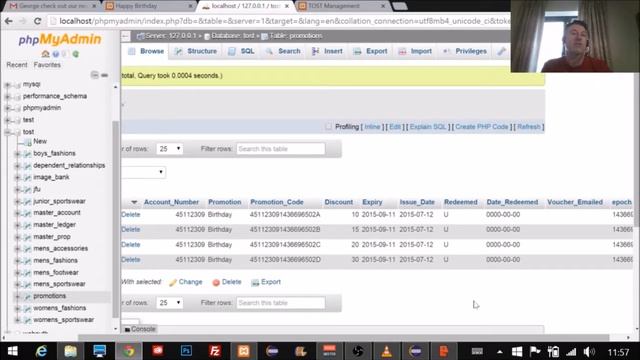This screenshot has height=360, width=640.
Task: Open the on-screen keyboard tray icon
Action: (477, 351)
